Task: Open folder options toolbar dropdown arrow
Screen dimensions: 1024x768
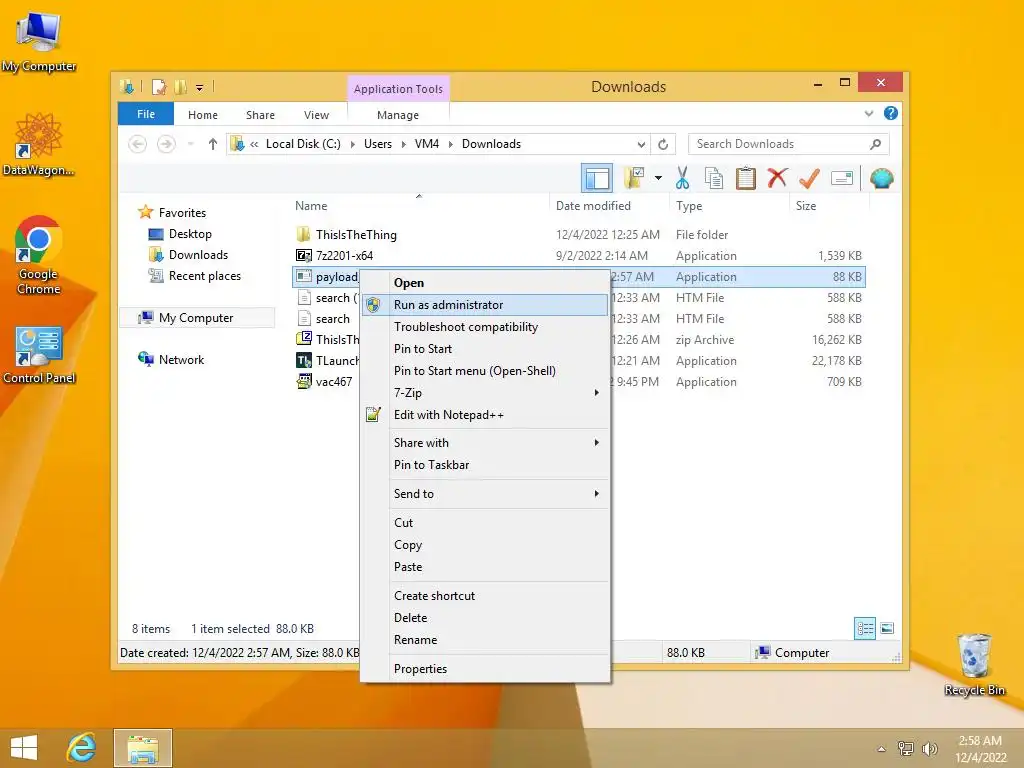Action: tap(658, 178)
